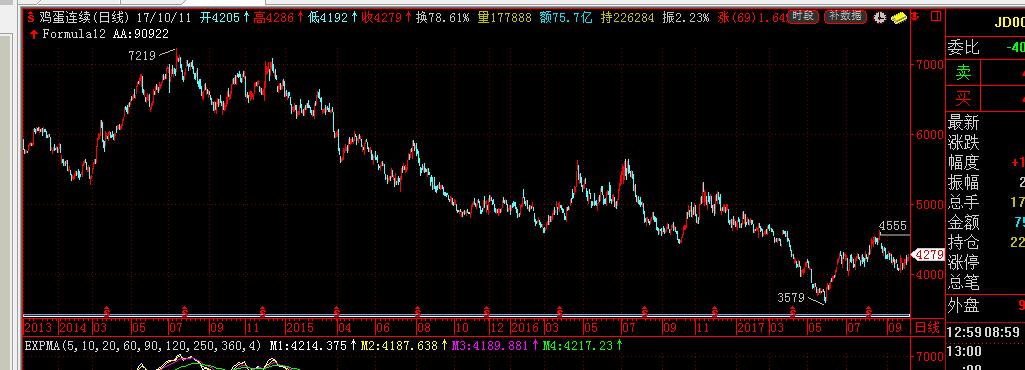Click the Formula12 AA:90922 indicator label
This screenshot has height=370, width=1025.
(105, 34)
